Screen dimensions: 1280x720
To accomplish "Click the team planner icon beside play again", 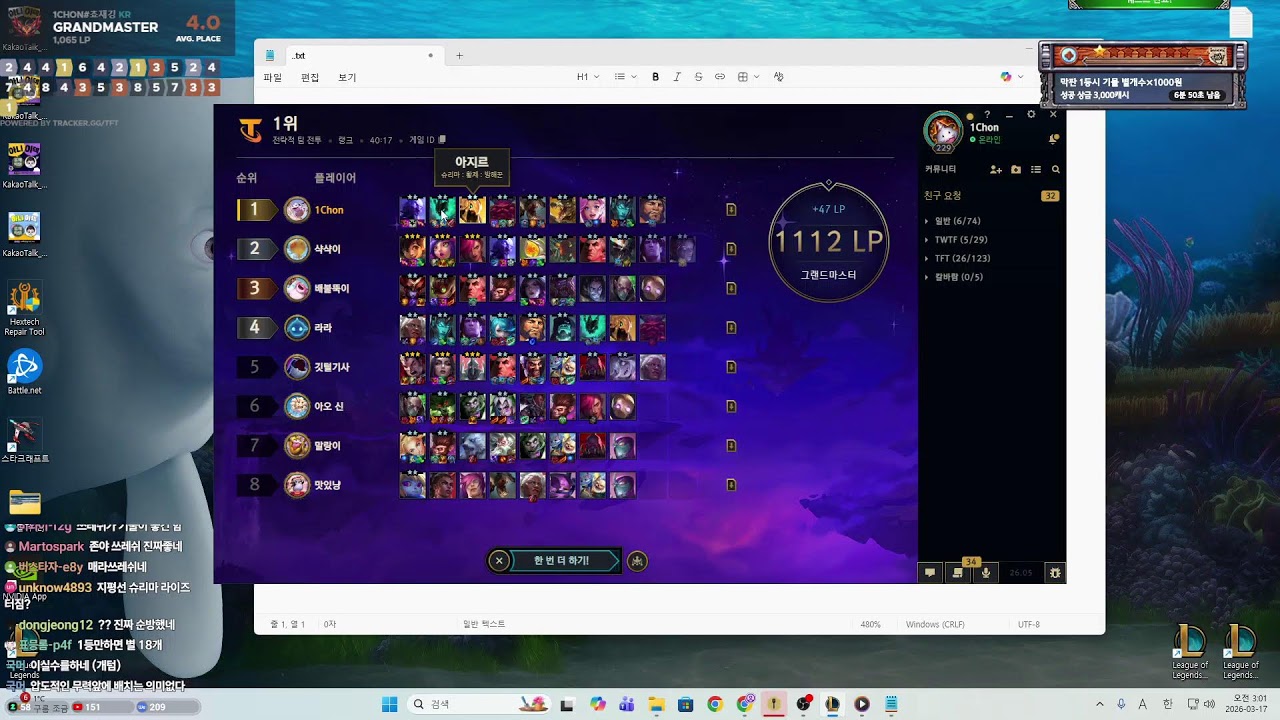I will point(637,561).
